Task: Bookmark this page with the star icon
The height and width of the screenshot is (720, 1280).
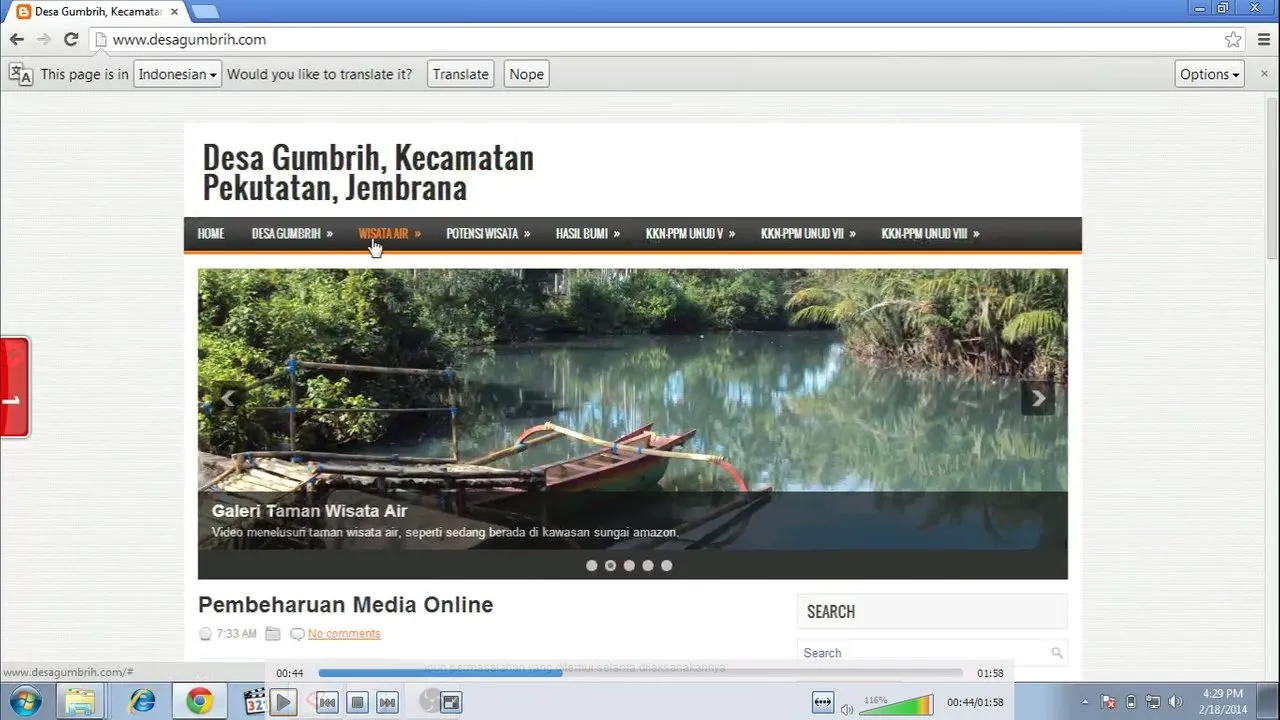Action: click(x=1233, y=40)
